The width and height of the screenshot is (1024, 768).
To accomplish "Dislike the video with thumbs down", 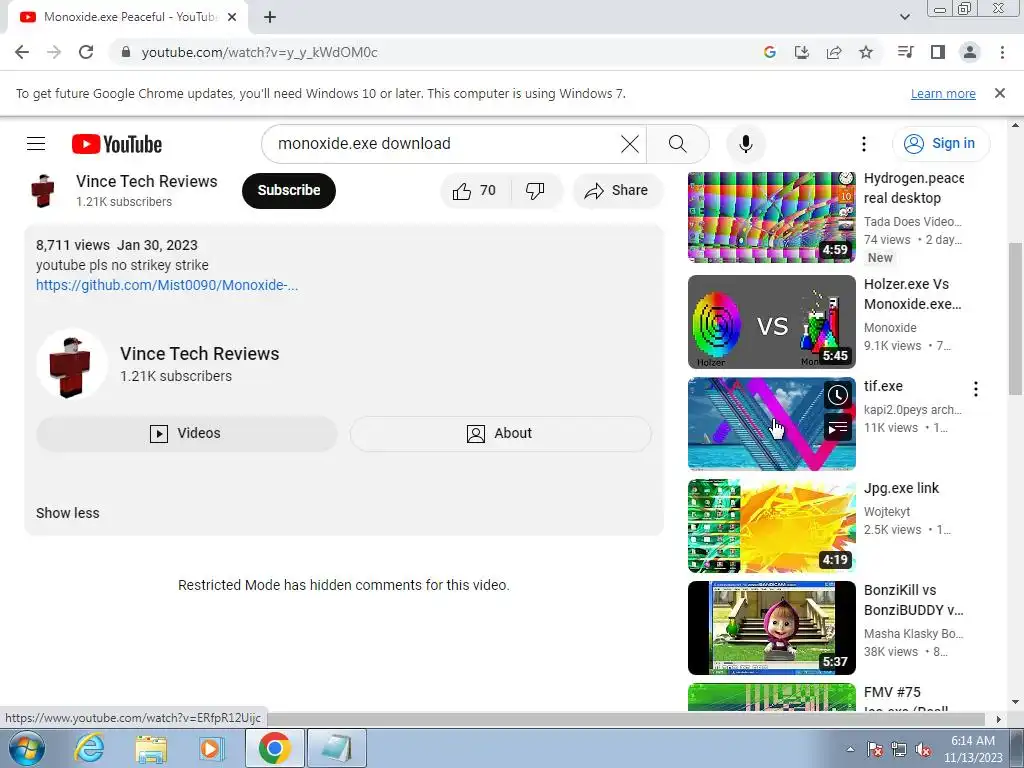I will [535, 191].
